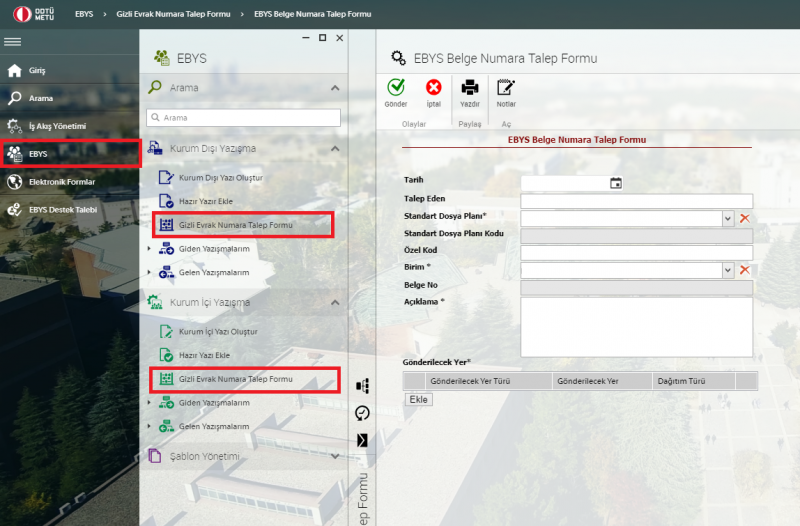Maximize the EBYS panel
This screenshot has width=800, height=526.
point(322,38)
